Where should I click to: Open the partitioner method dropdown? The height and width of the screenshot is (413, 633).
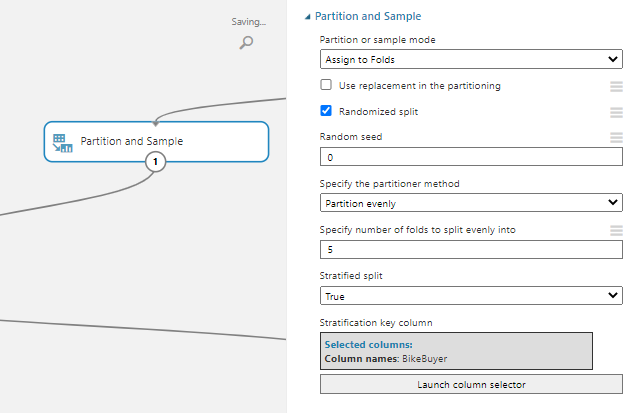pyautogui.click(x=470, y=203)
